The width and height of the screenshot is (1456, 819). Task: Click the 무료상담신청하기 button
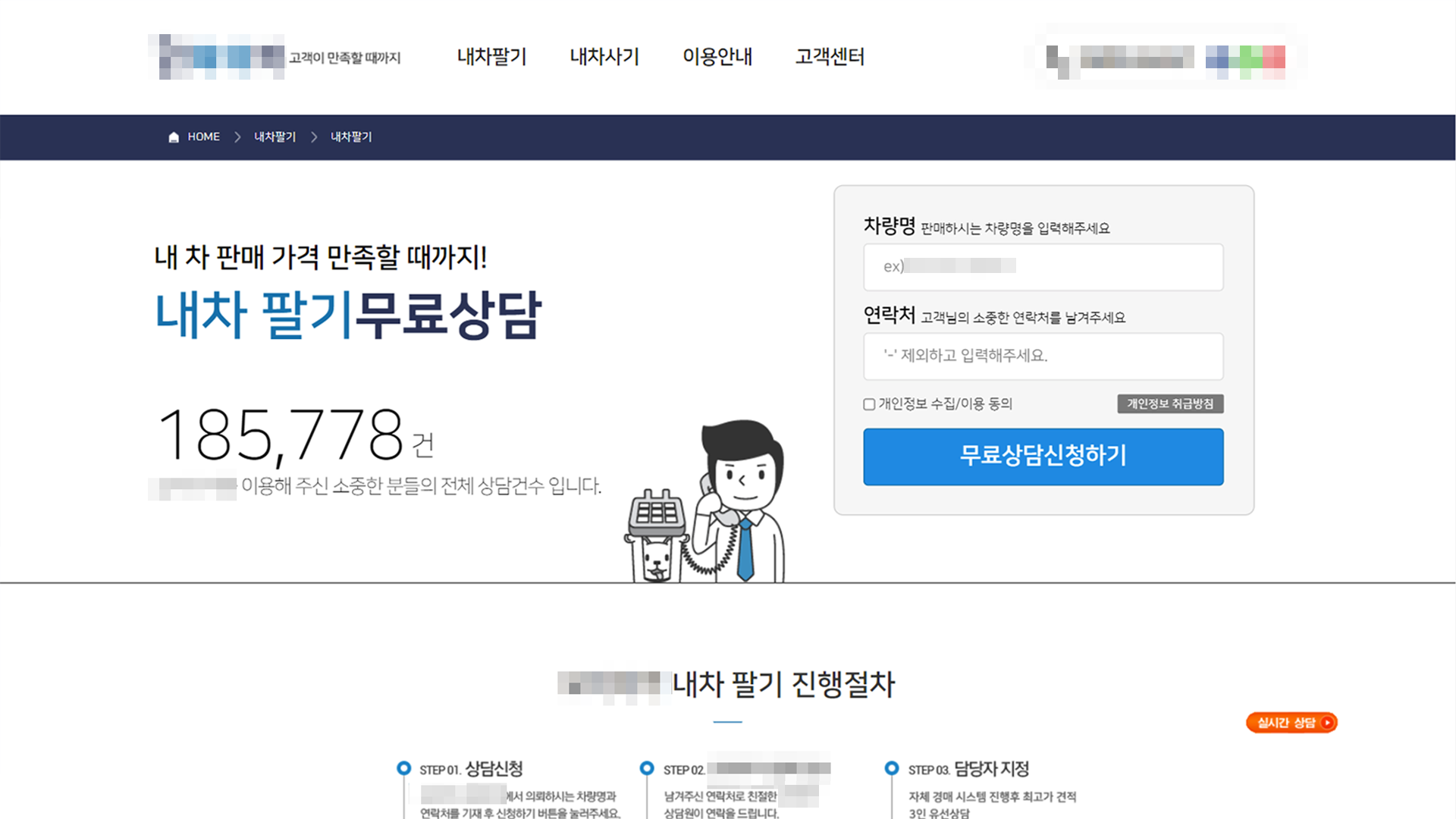tap(1043, 457)
